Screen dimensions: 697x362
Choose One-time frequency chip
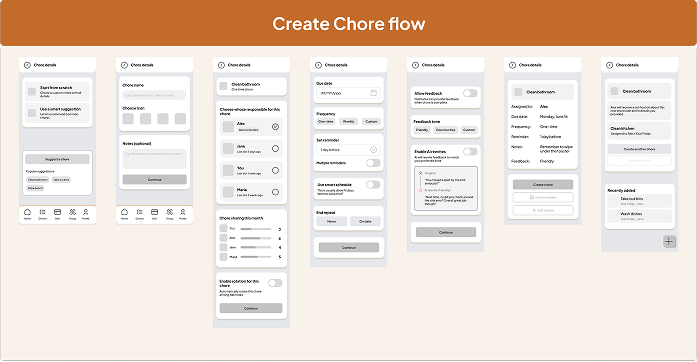click(326, 121)
